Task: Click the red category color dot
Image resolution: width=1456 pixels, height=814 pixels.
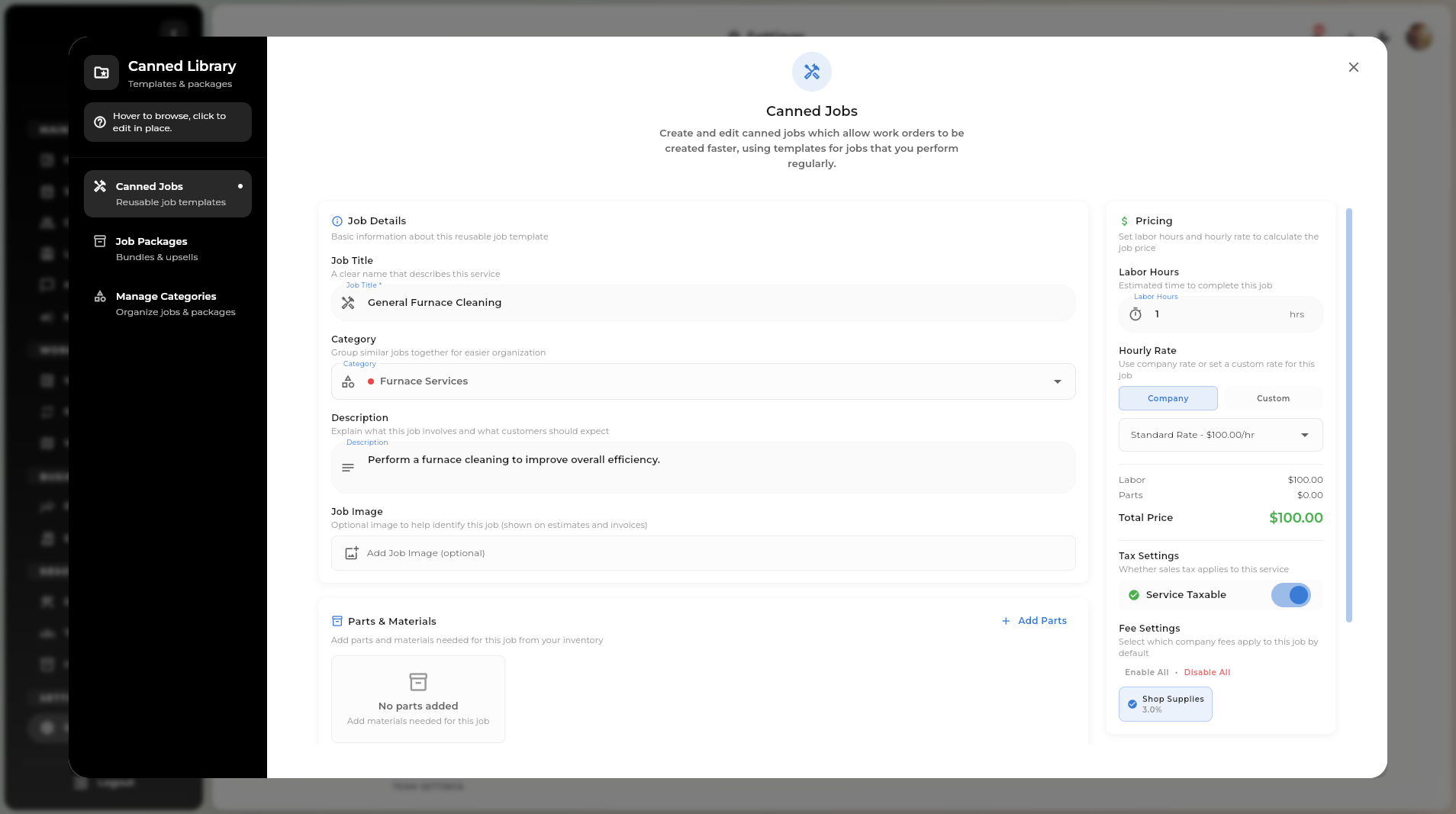Action: click(372, 381)
